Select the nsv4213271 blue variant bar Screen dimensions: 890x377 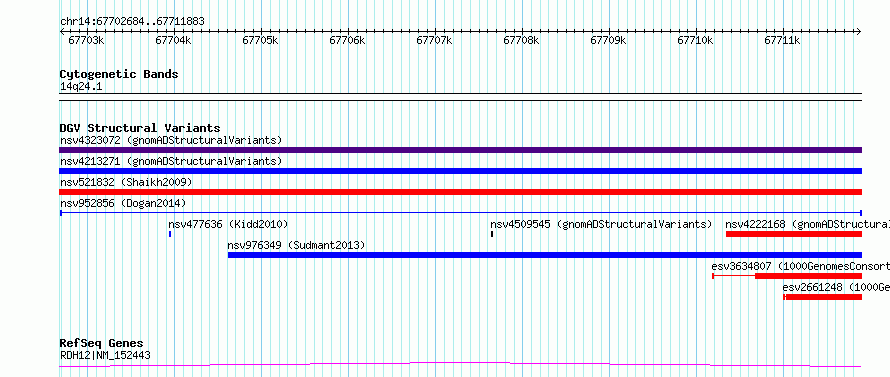pos(460,171)
